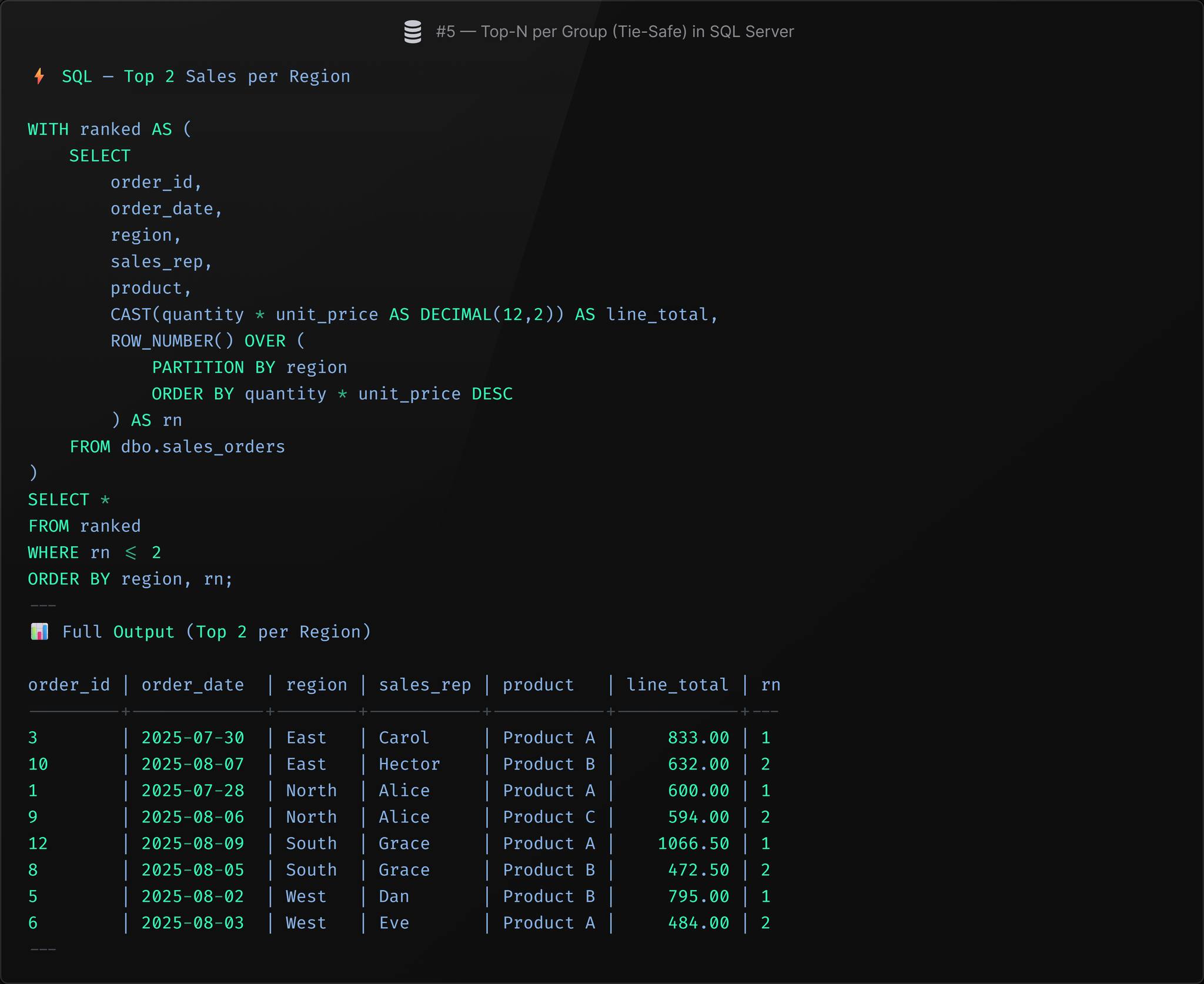Click the ') AS rn' line

[146, 420]
